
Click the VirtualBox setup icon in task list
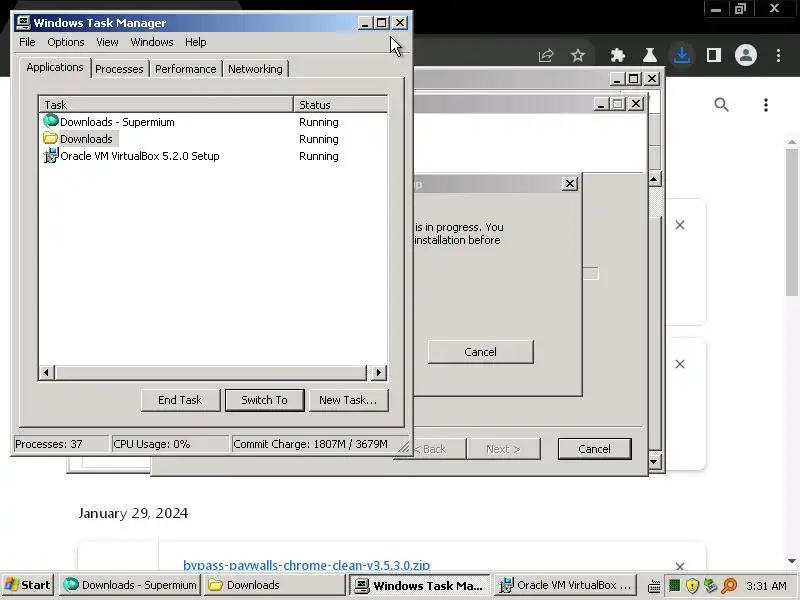(x=51, y=156)
